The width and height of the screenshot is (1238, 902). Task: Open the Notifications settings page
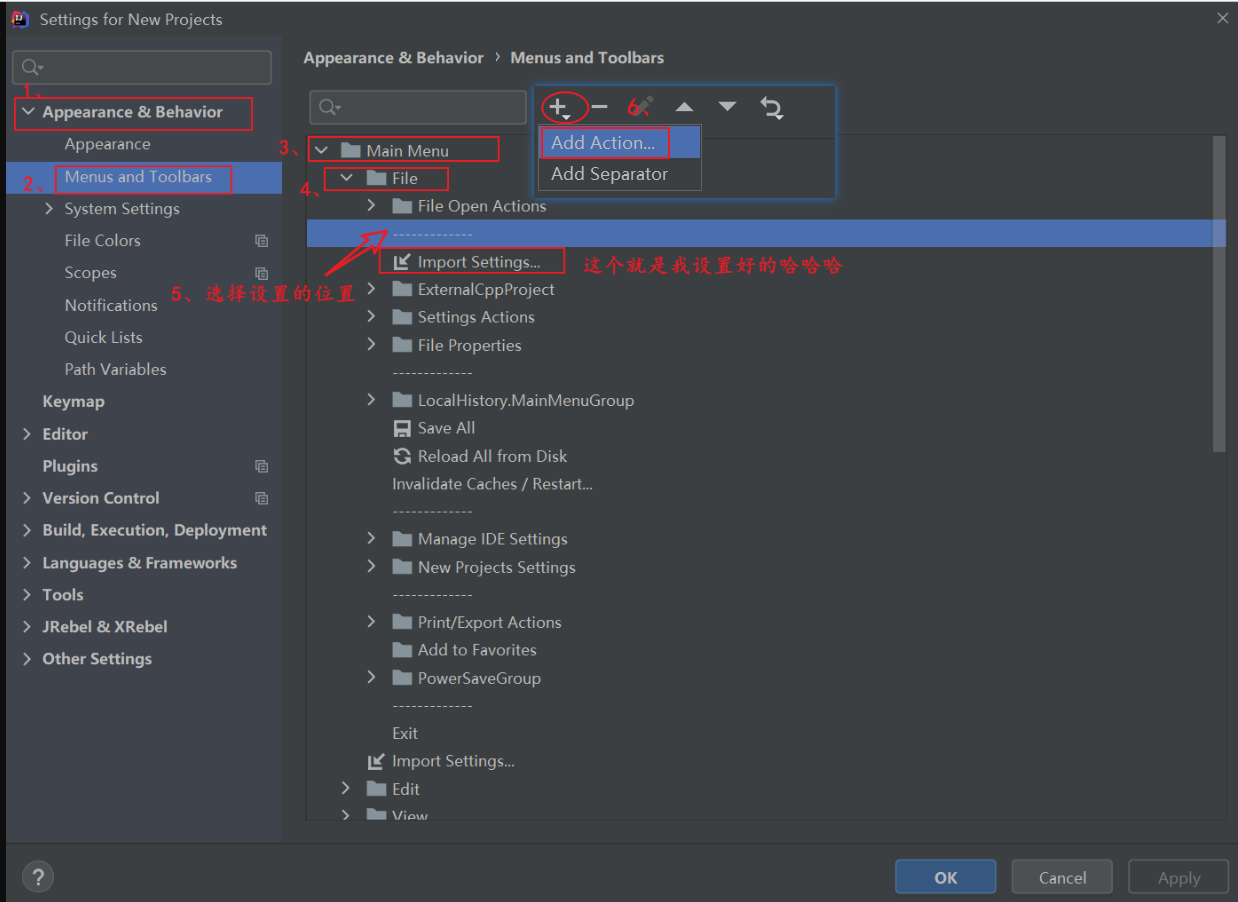tap(111, 305)
